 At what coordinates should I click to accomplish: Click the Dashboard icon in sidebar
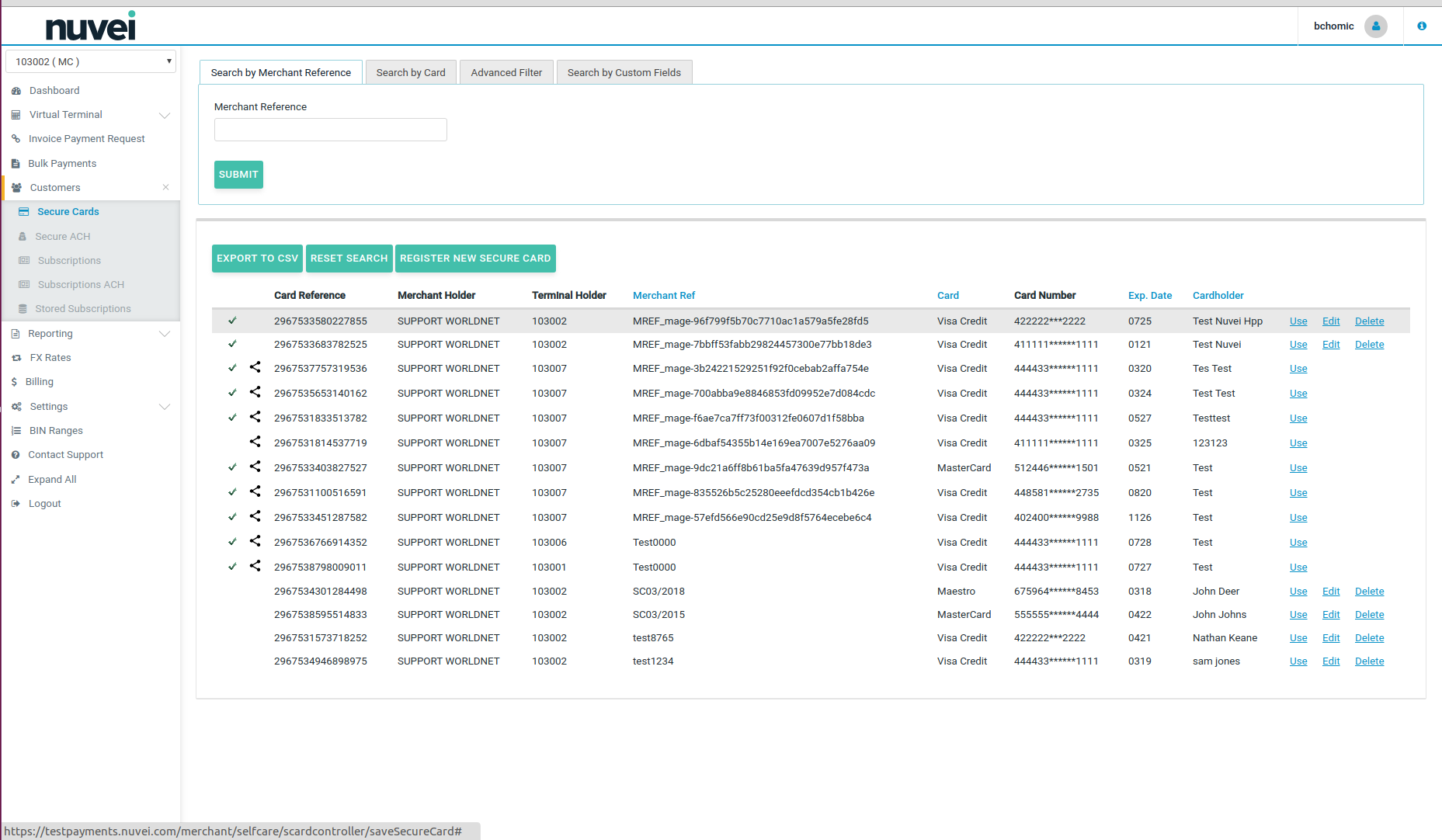(x=16, y=91)
